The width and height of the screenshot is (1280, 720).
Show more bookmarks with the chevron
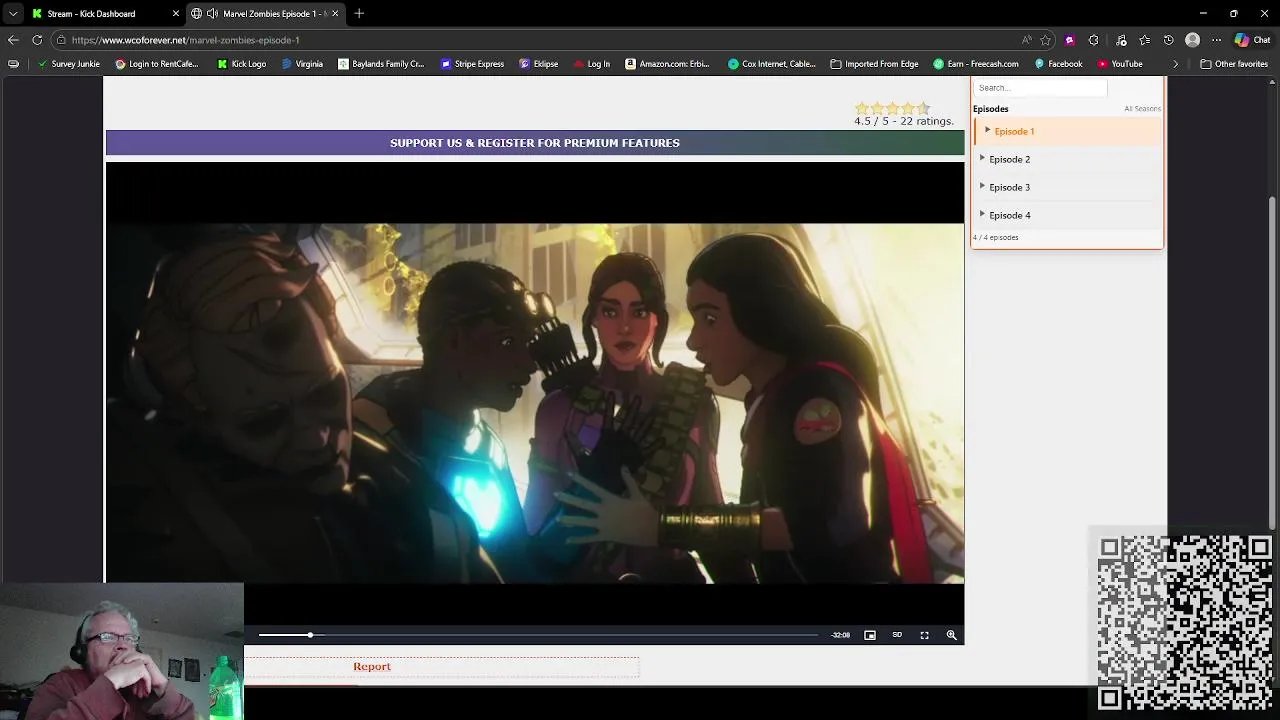(1175, 64)
